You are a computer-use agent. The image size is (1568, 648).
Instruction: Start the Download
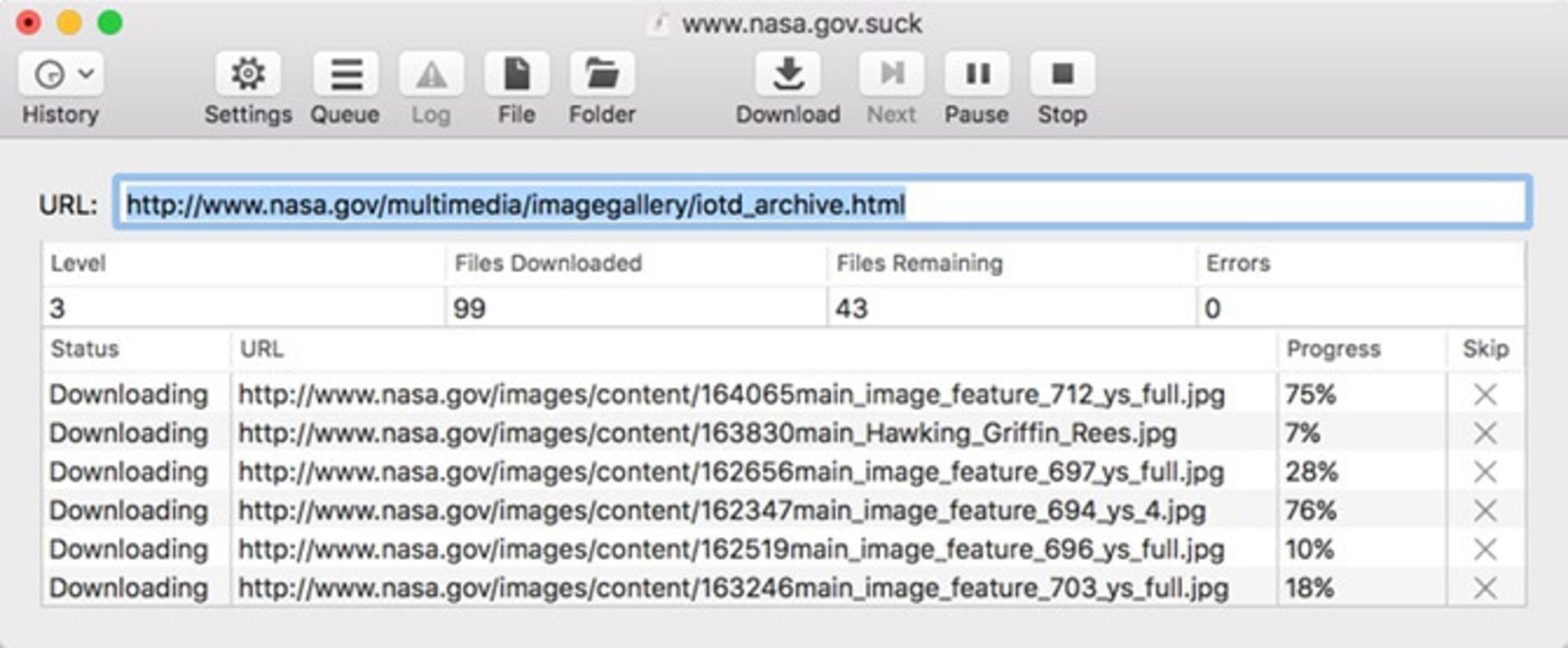(787, 75)
